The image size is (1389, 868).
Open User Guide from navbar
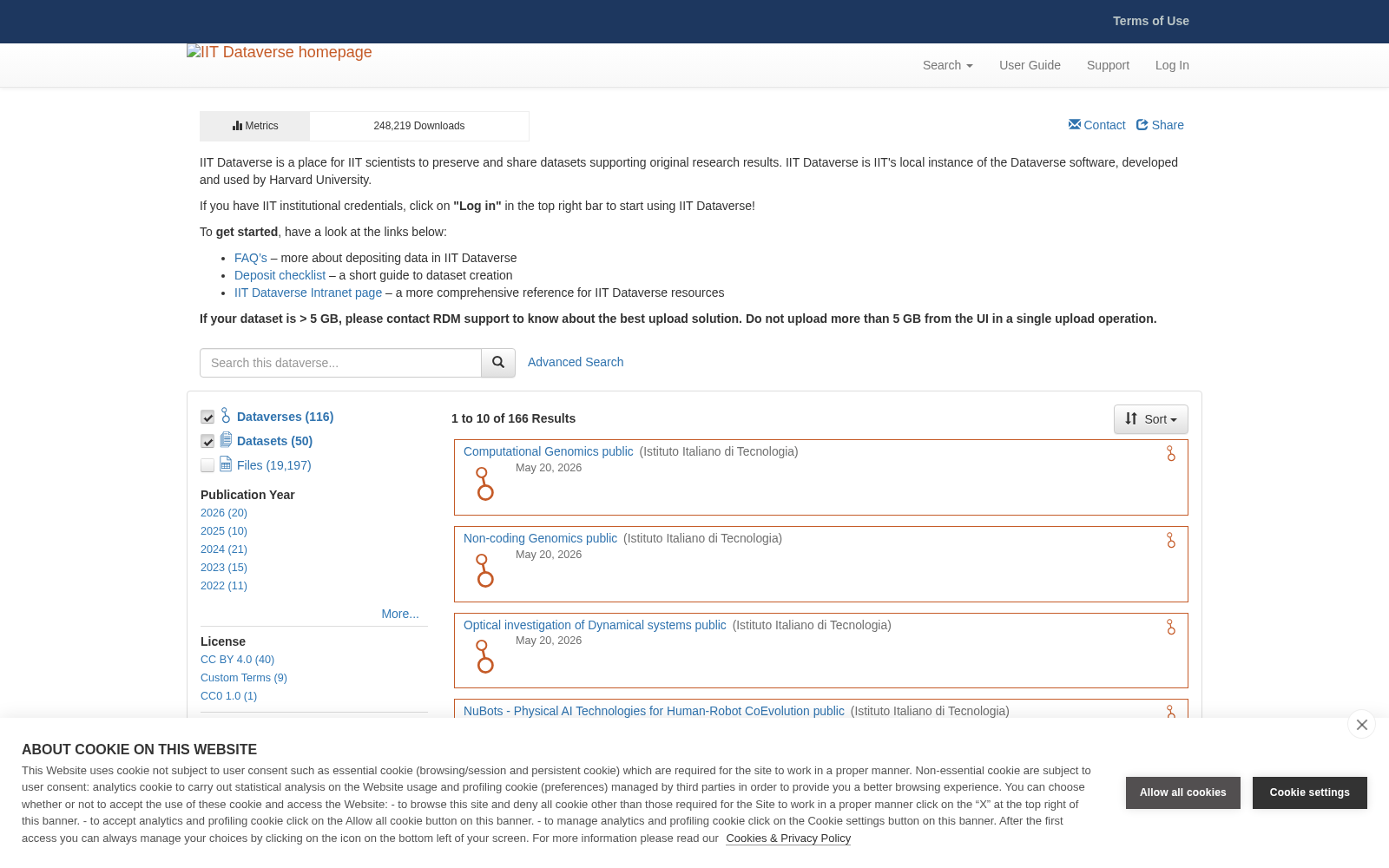(1030, 65)
